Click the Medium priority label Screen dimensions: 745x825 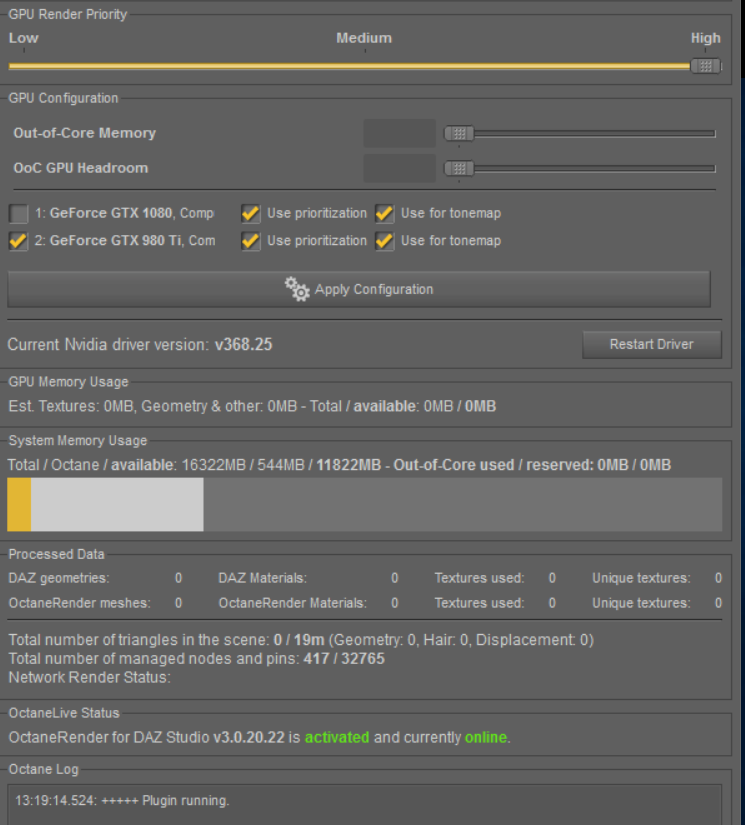[364, 38]
